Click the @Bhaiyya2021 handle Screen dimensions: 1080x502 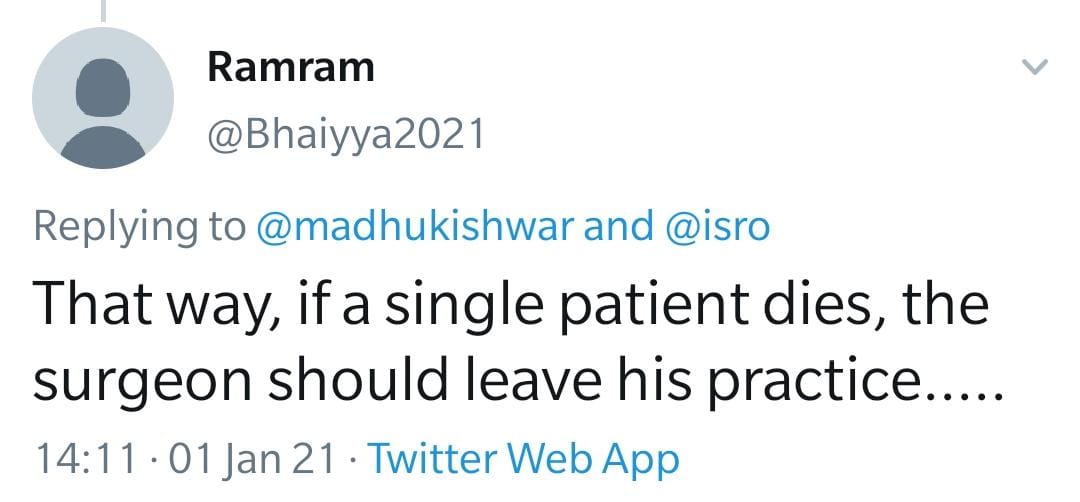345,132
